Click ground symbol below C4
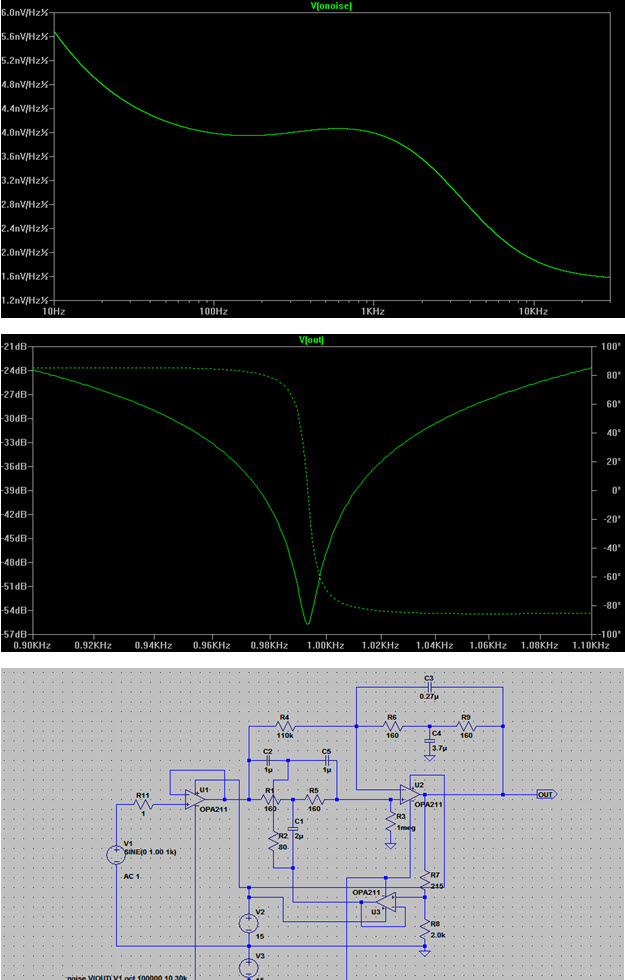 click(x=429, y=758)
